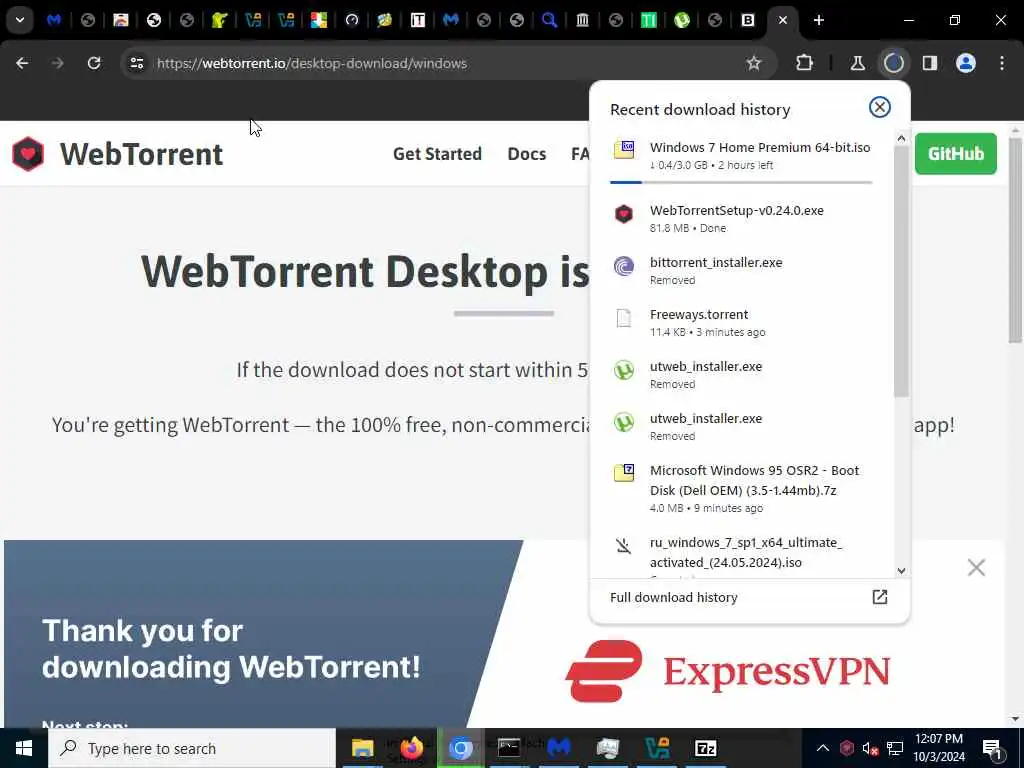Switch to the tab with the B icon
This screenshot has height=768, width=1024.
tap(748, 20)
